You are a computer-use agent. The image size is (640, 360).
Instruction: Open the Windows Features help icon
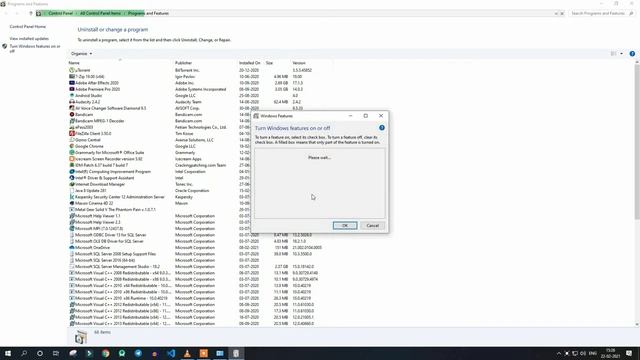tap(382, 128)
